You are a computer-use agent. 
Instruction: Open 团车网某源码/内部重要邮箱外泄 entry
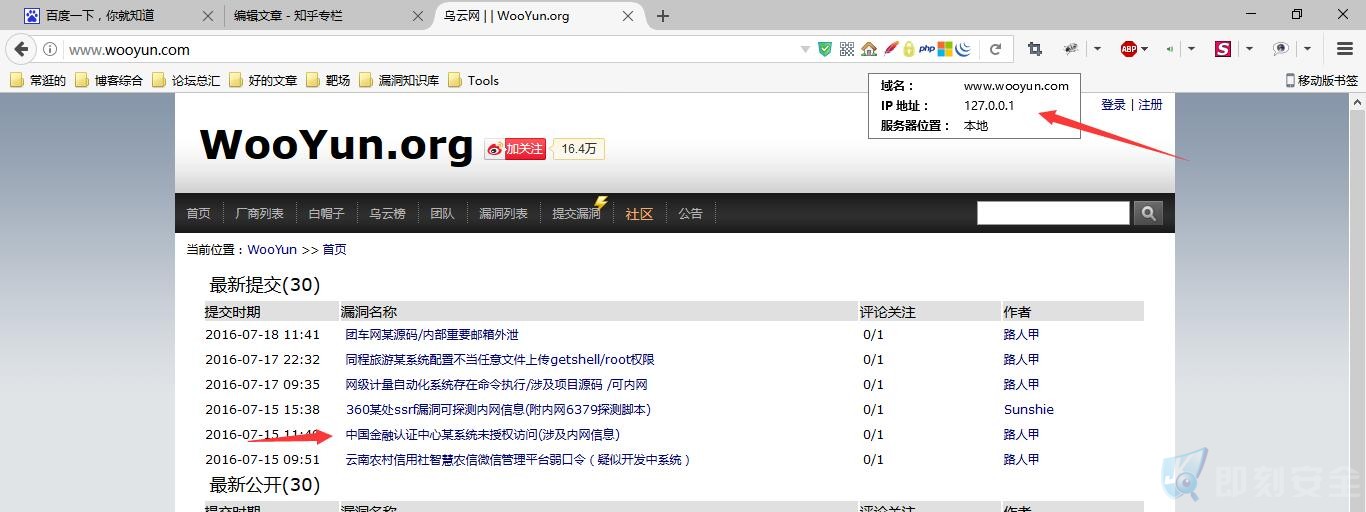[432, 334]
